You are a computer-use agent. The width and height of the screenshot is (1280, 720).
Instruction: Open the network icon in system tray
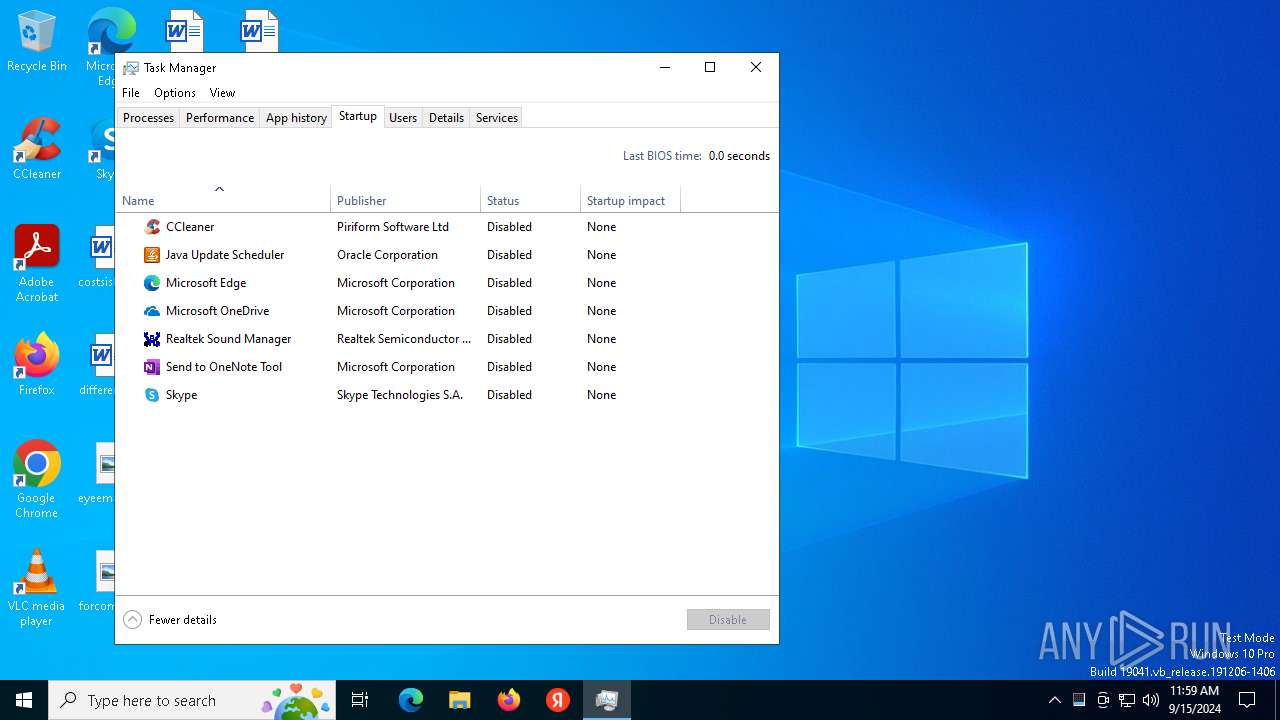(1127, 700)
